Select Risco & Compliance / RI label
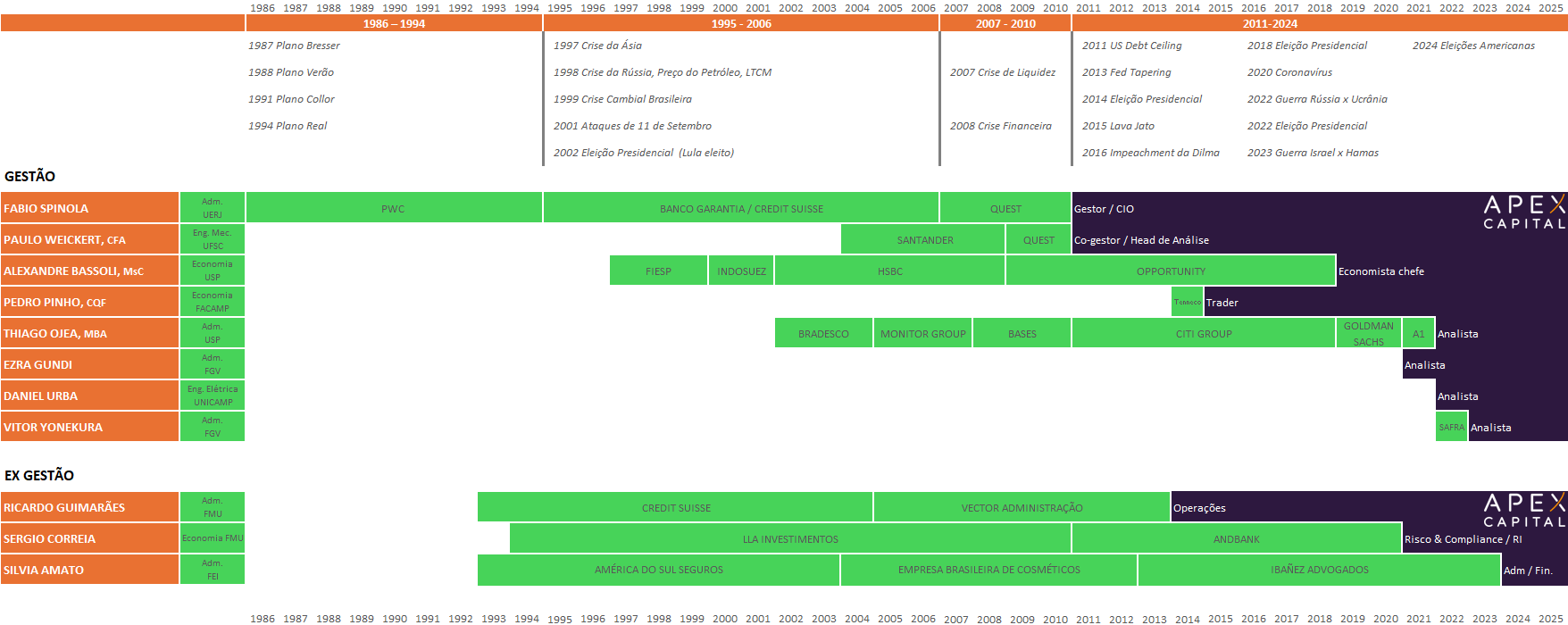The width and height of the screenshot is (1568, 625). (1463, 539)
